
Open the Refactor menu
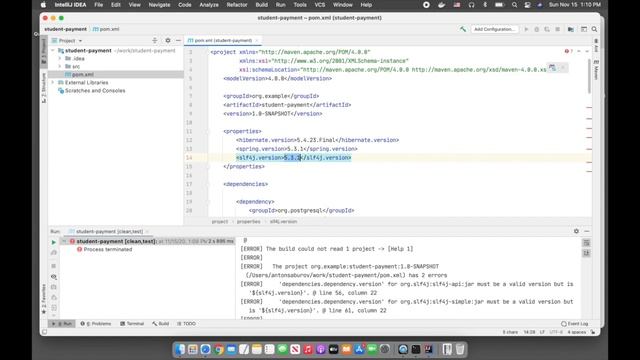tap(237, 5)
